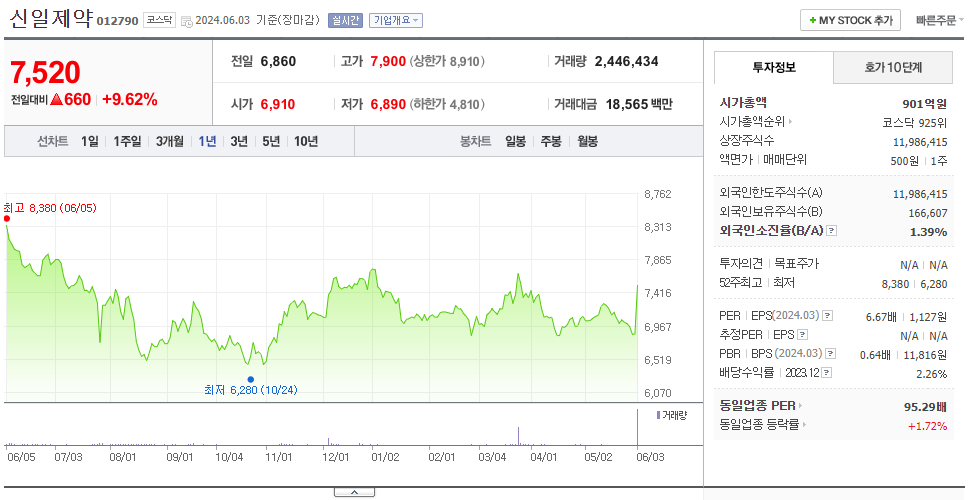Viewport: 968px width, 500px height.
Task: Click the +9.62% change rate
Action: tap(130, 99)
